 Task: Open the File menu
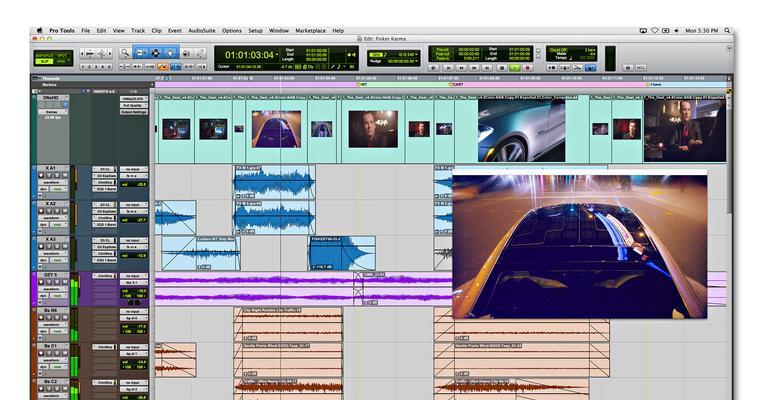86,30
